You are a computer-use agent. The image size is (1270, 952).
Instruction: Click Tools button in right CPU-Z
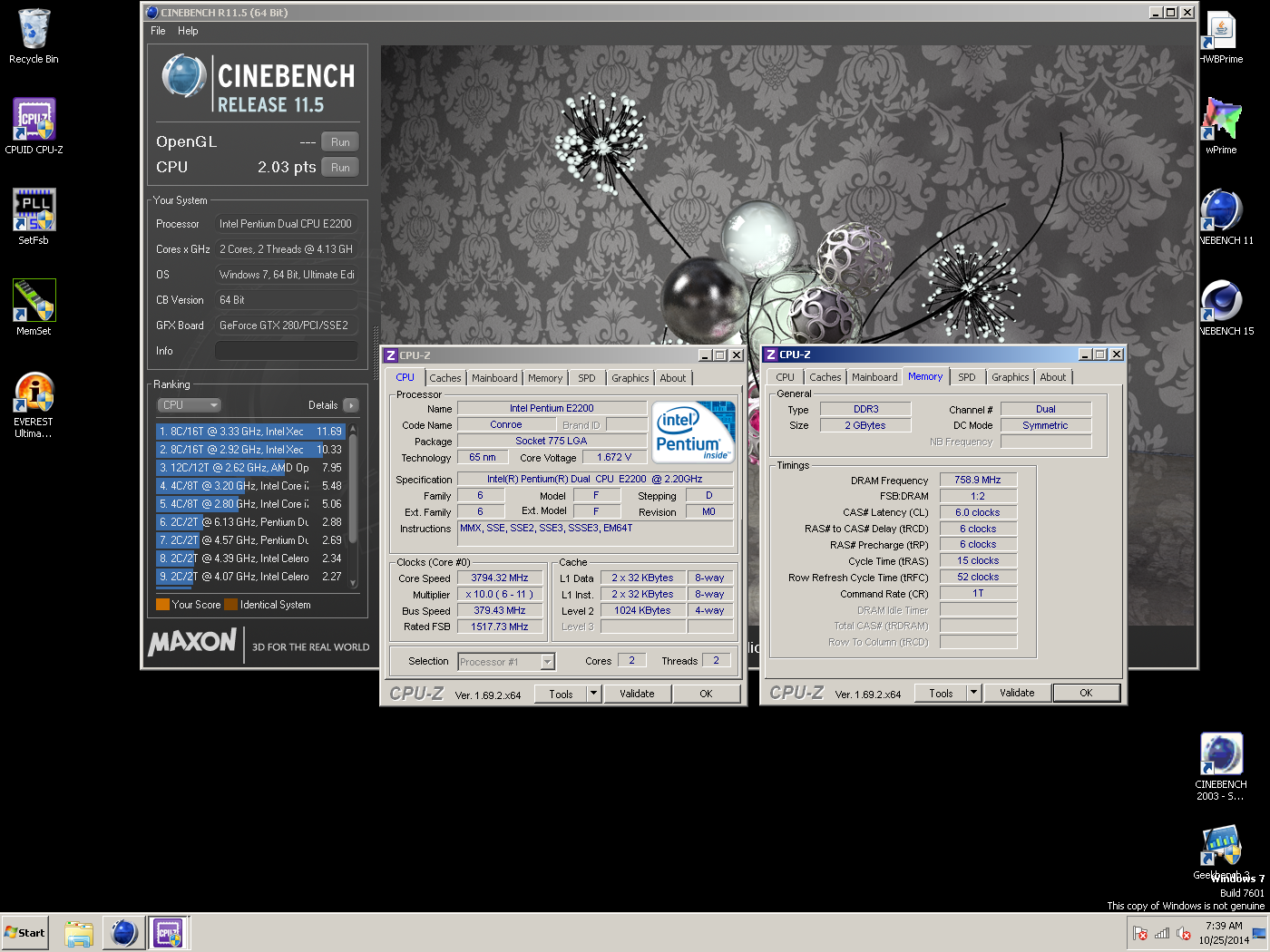pyautogui.click(x=941, y=694)
